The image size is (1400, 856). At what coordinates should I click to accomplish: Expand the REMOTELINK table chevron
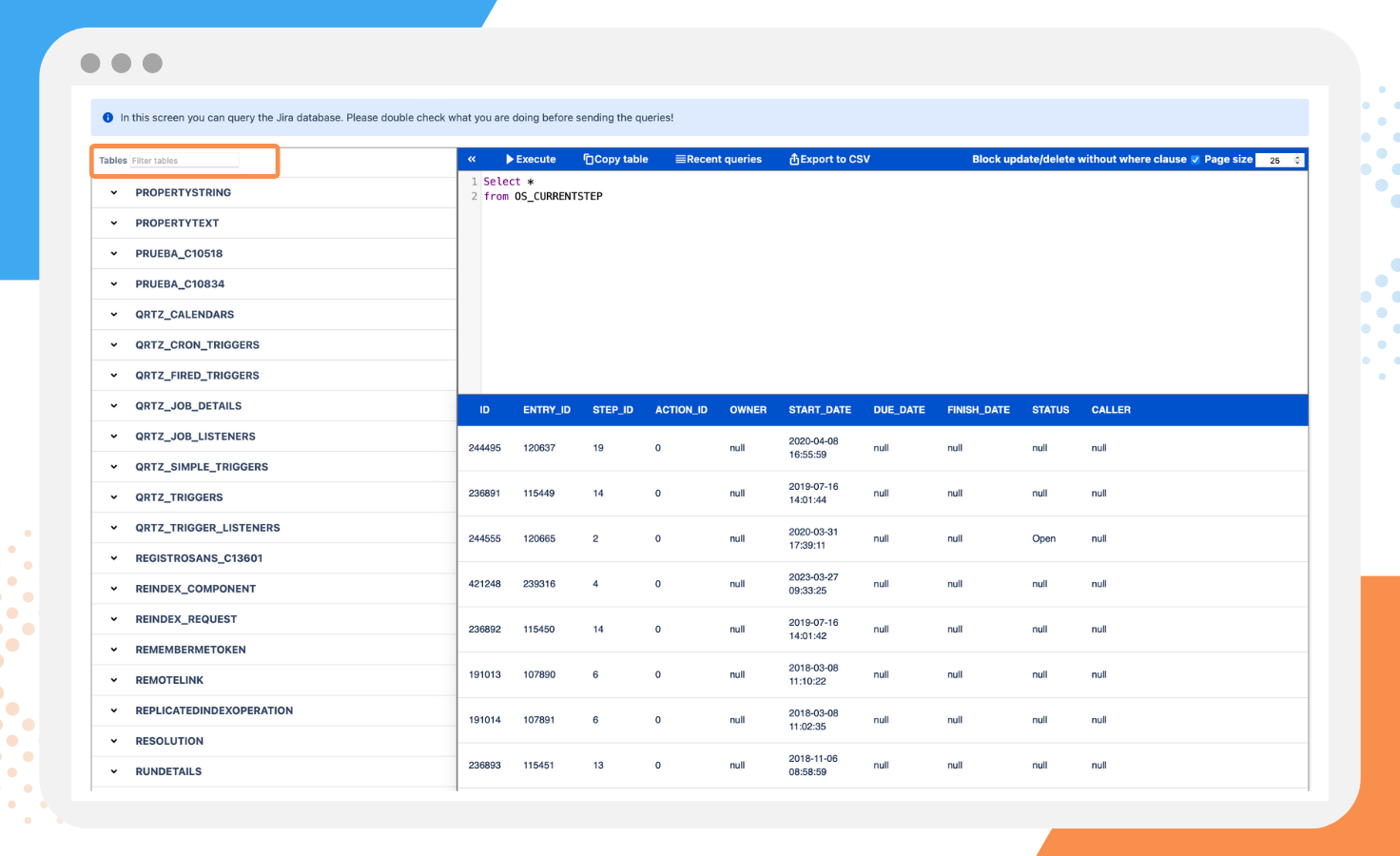tap(114, 679)
